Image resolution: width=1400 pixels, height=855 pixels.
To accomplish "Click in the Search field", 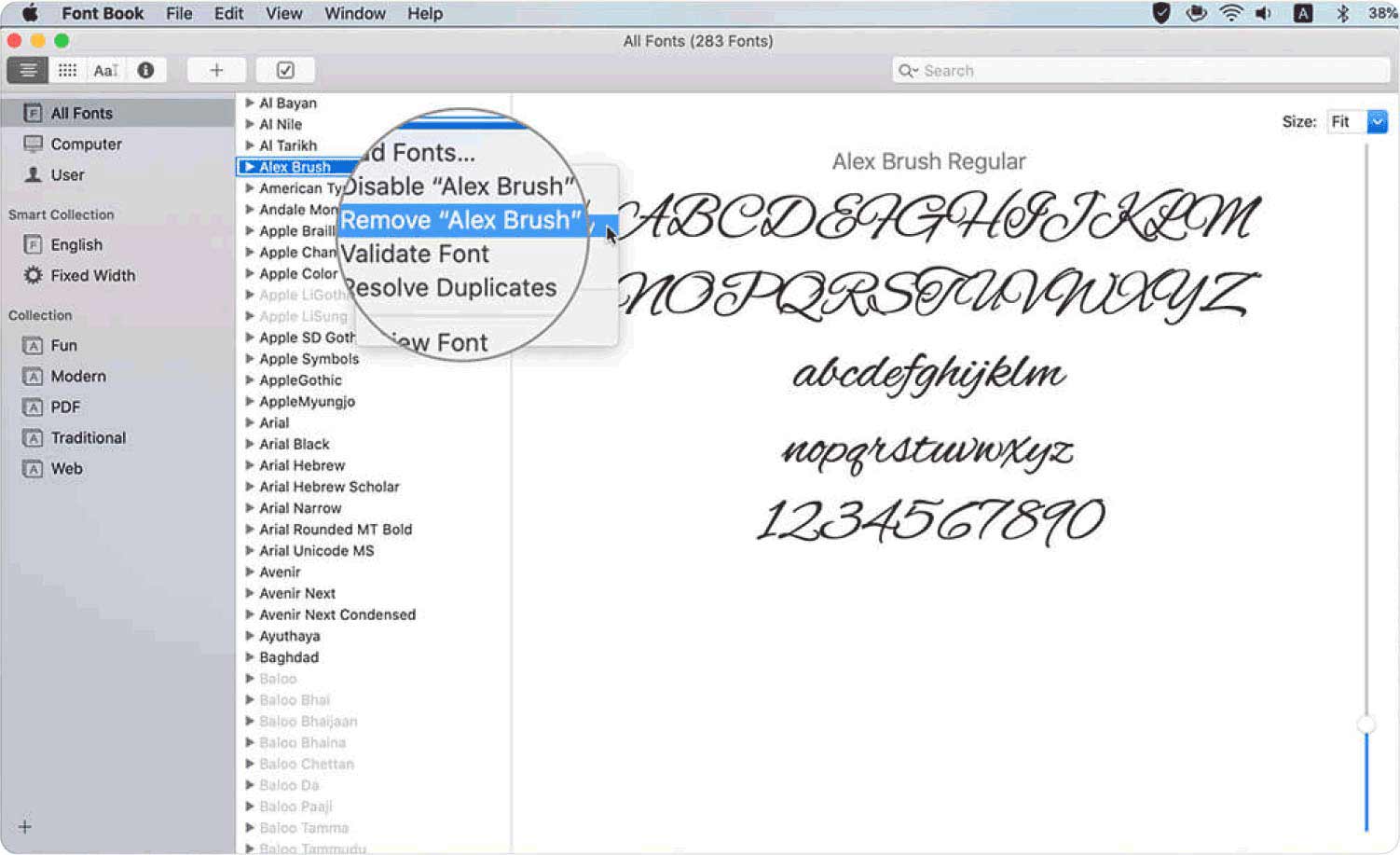I will coord(1141,71).
